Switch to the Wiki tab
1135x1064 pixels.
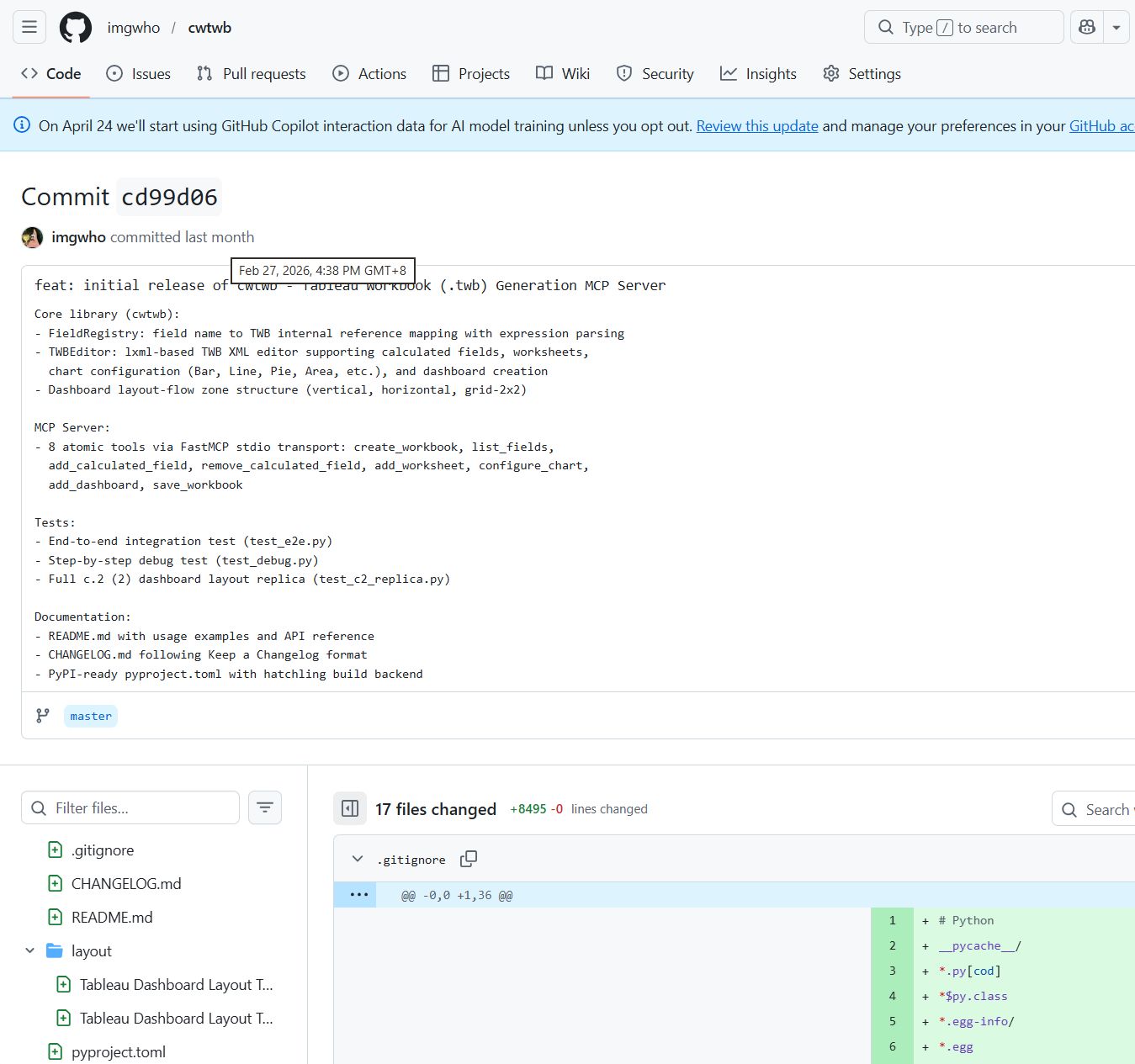click(563, 74)
